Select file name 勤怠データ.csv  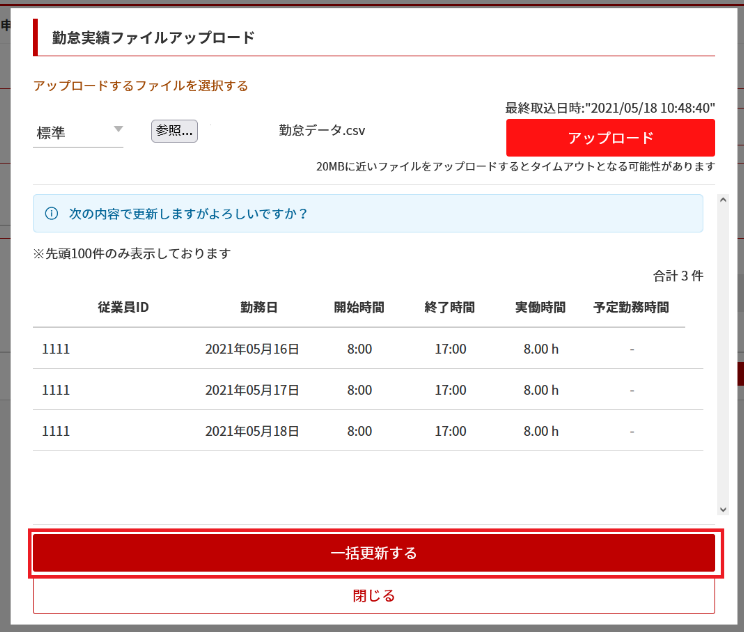pos(322,130)
